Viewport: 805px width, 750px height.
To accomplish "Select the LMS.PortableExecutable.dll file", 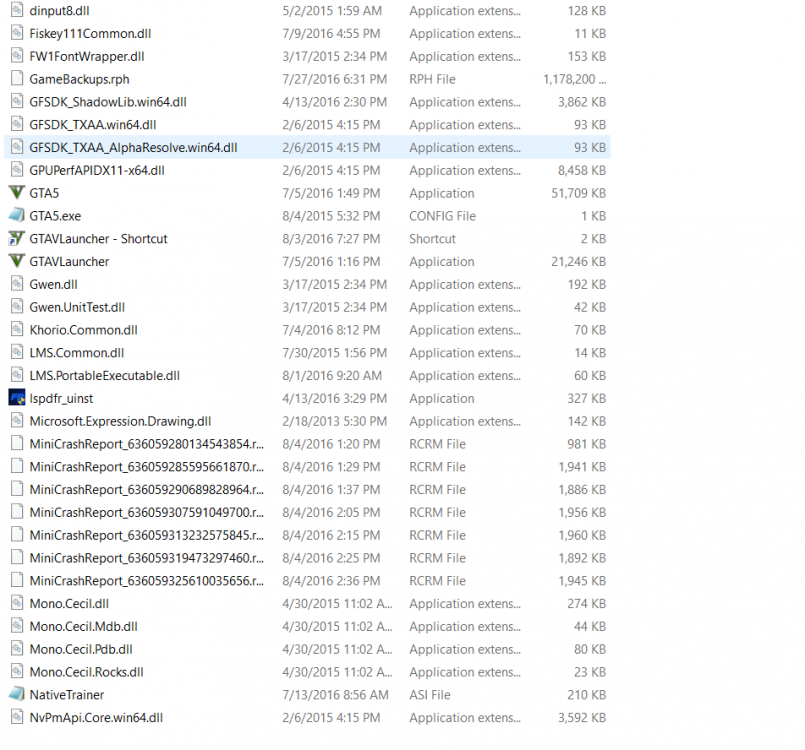I will coord(105,375).
